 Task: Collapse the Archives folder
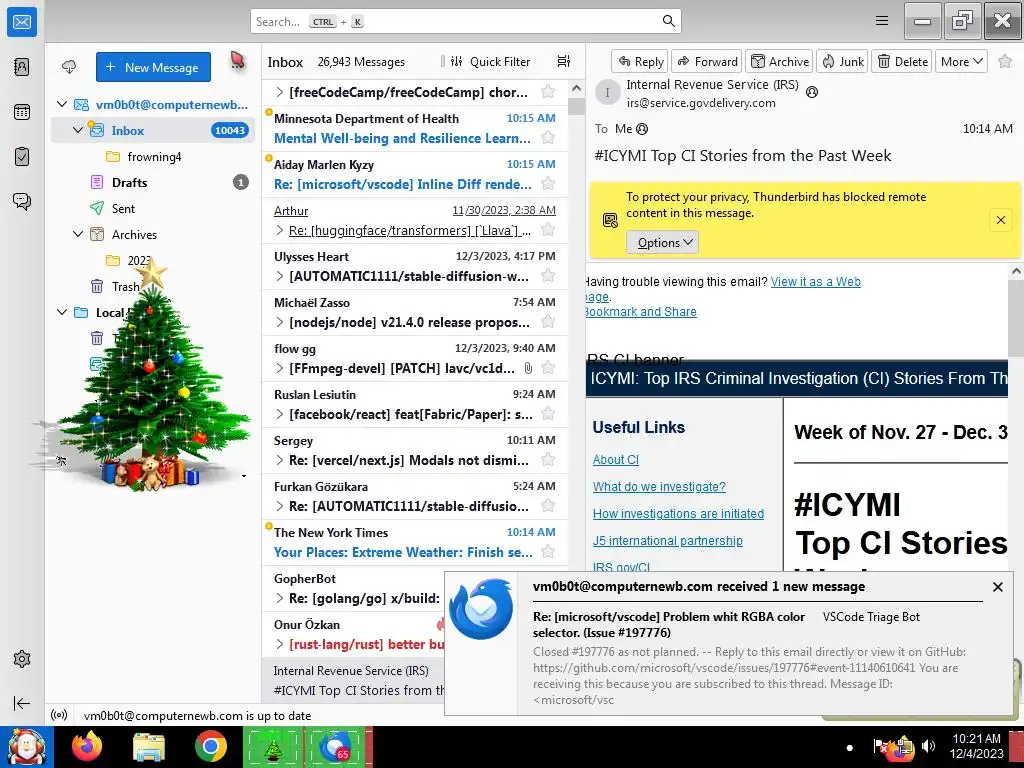click(x=78, y=234)
